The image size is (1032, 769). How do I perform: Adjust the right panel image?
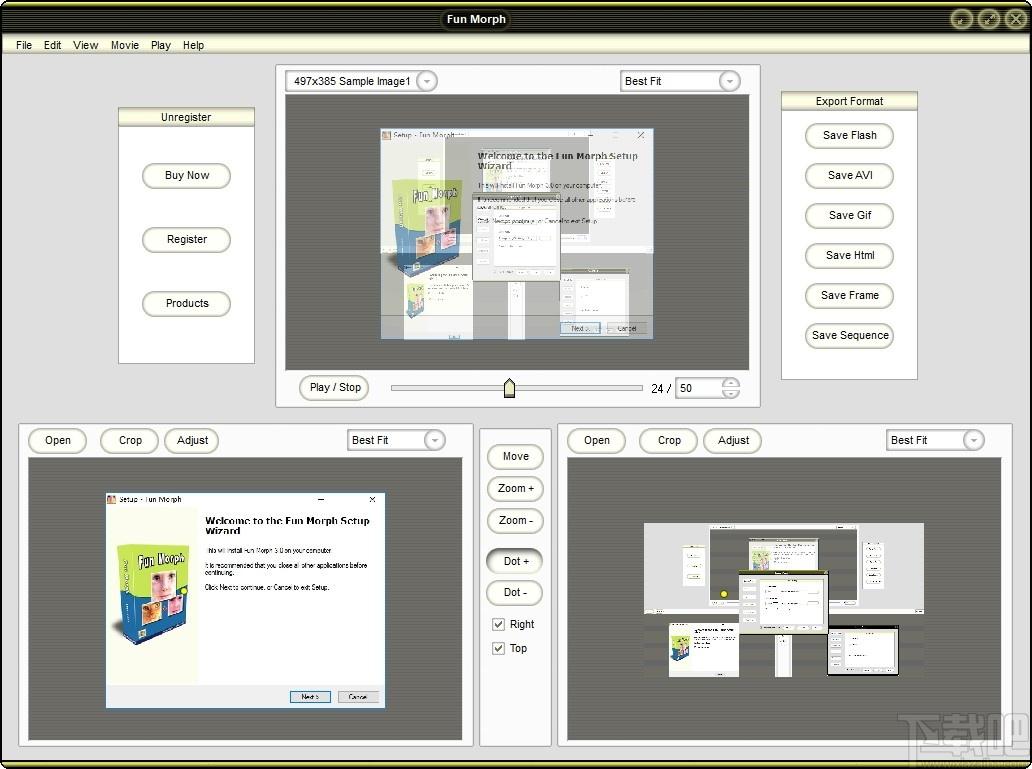point(733,440)
